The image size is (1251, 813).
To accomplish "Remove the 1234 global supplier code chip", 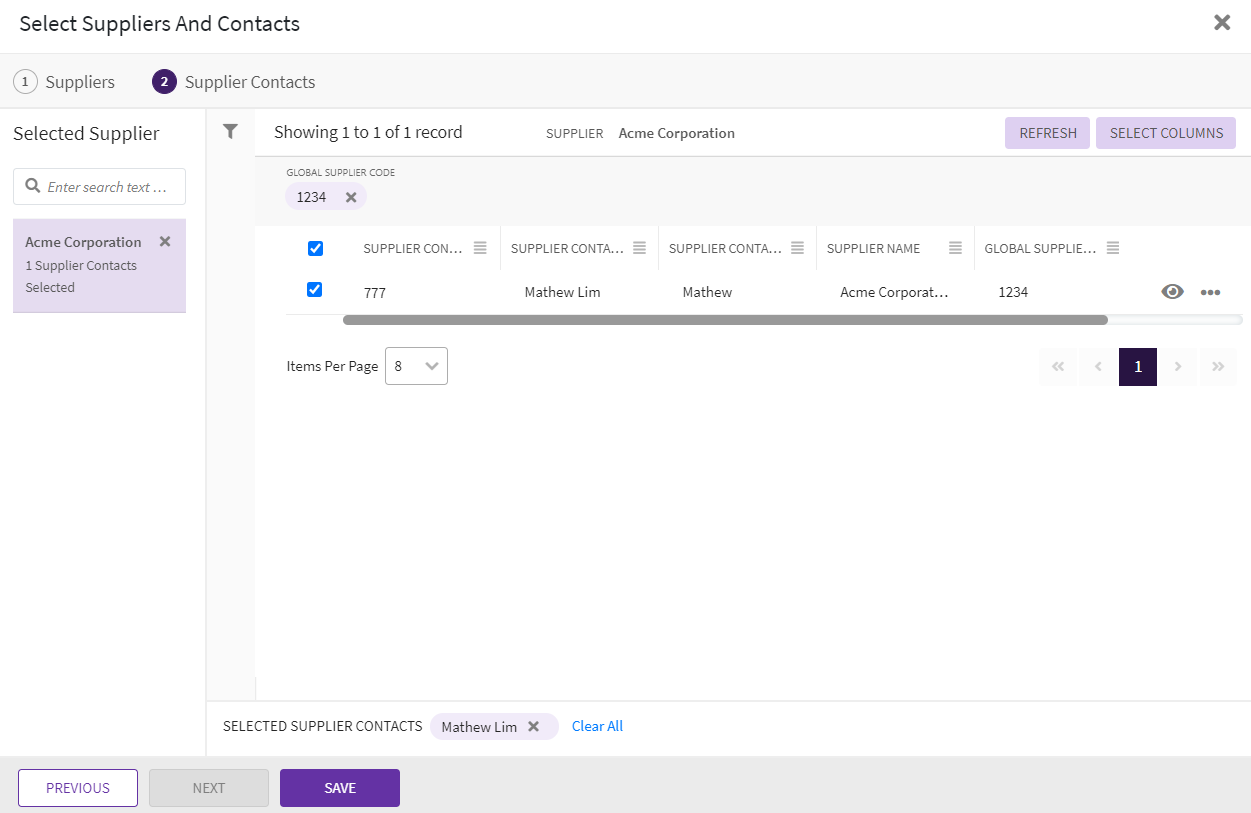I will click(351, 197).
